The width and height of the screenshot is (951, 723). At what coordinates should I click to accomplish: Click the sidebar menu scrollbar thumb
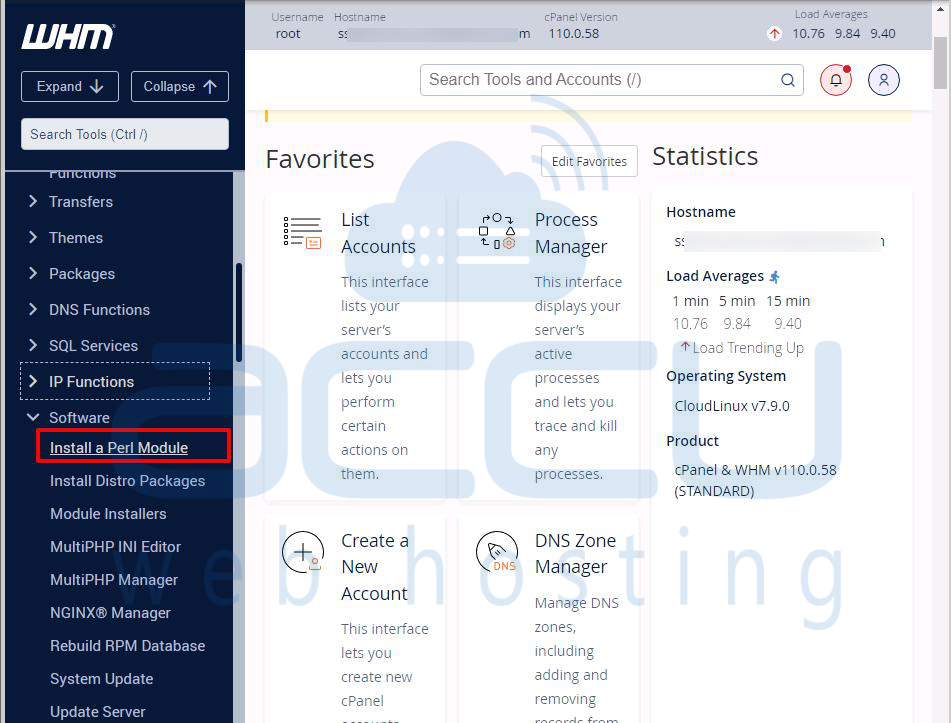(x=239, y=312)
